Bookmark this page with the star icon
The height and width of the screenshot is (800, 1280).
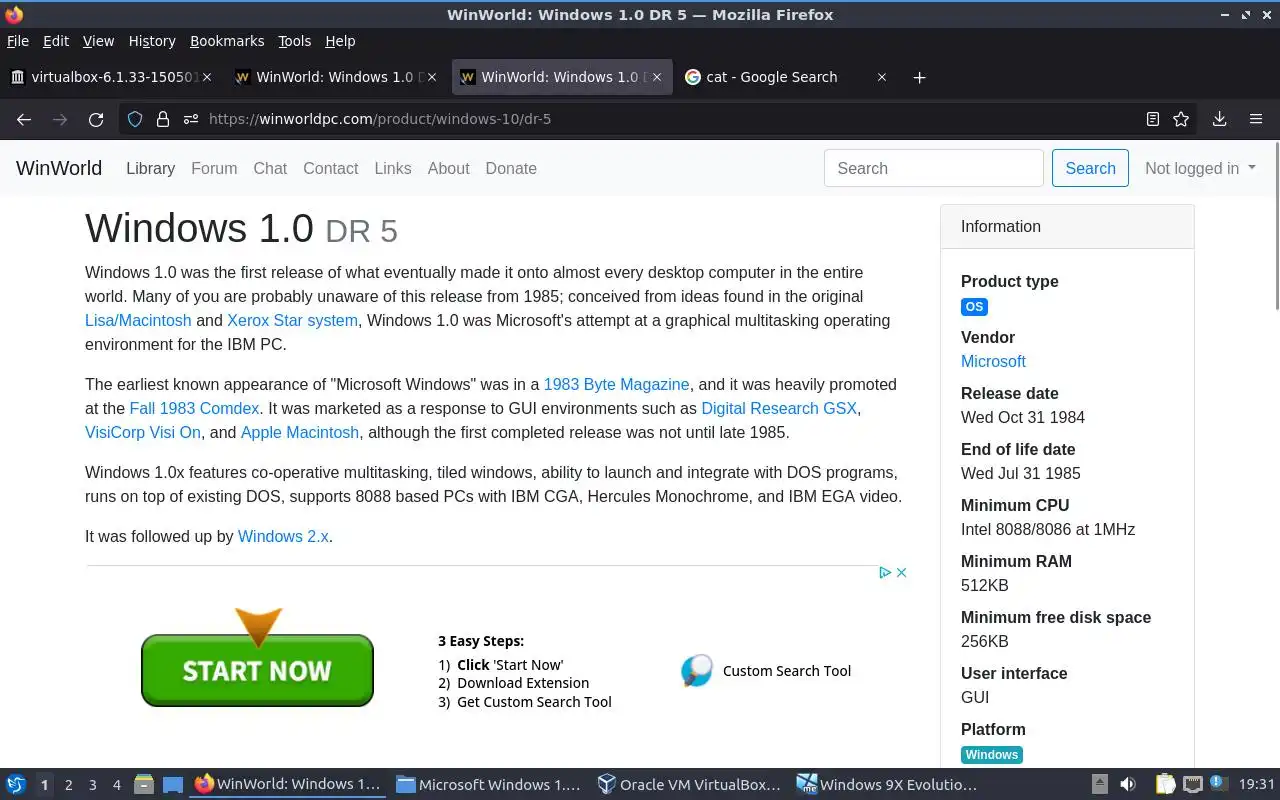[x=1181, y=119]
